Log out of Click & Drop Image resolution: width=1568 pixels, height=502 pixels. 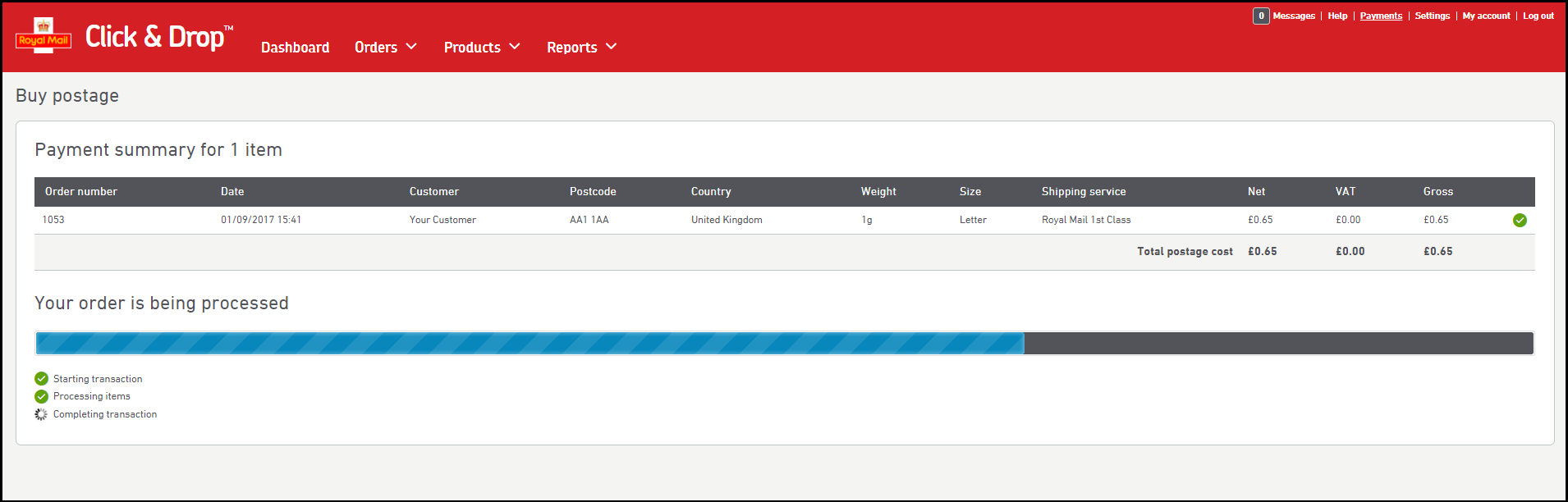tap(1538, 16)
